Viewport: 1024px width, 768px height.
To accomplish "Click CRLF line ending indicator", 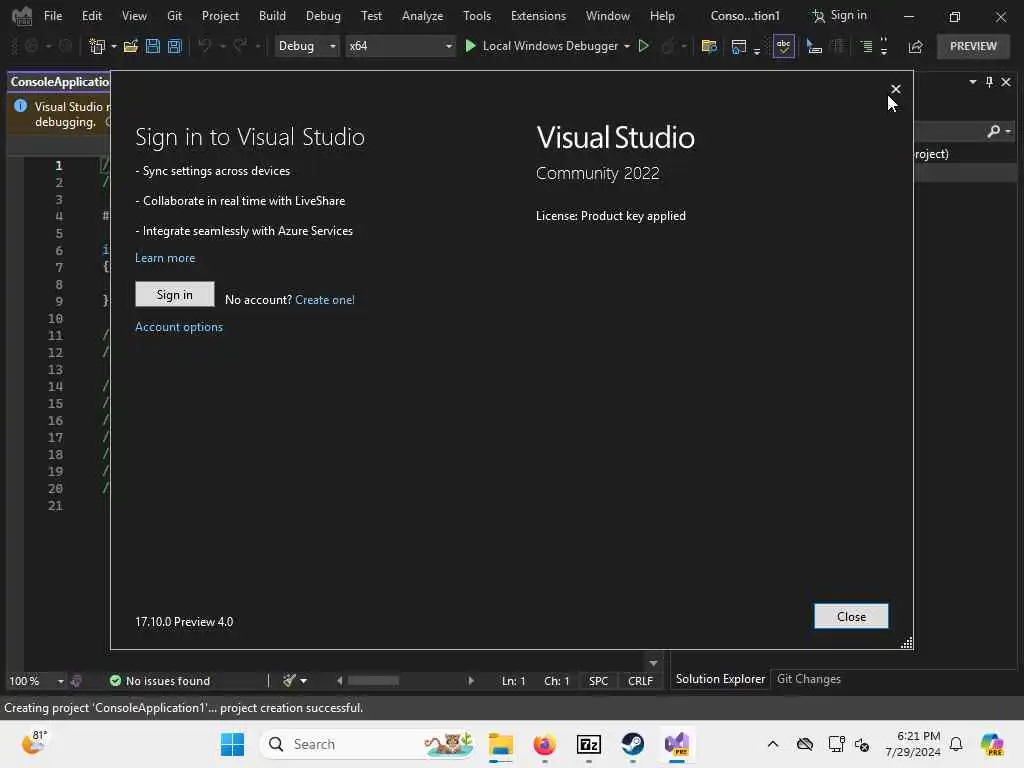I will coord(640,681).
